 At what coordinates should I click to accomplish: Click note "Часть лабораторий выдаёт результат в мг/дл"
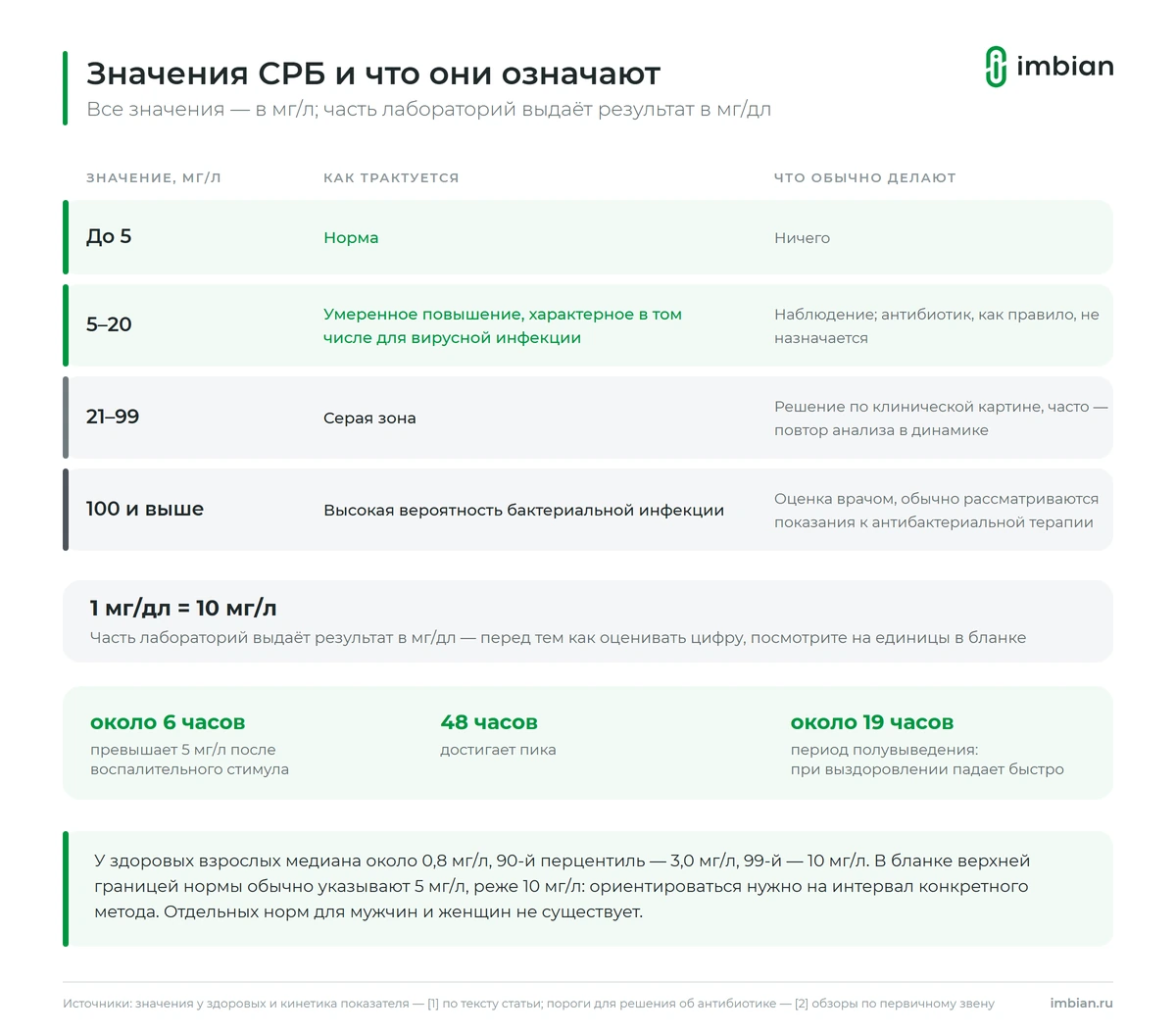[x=558, y=637]
